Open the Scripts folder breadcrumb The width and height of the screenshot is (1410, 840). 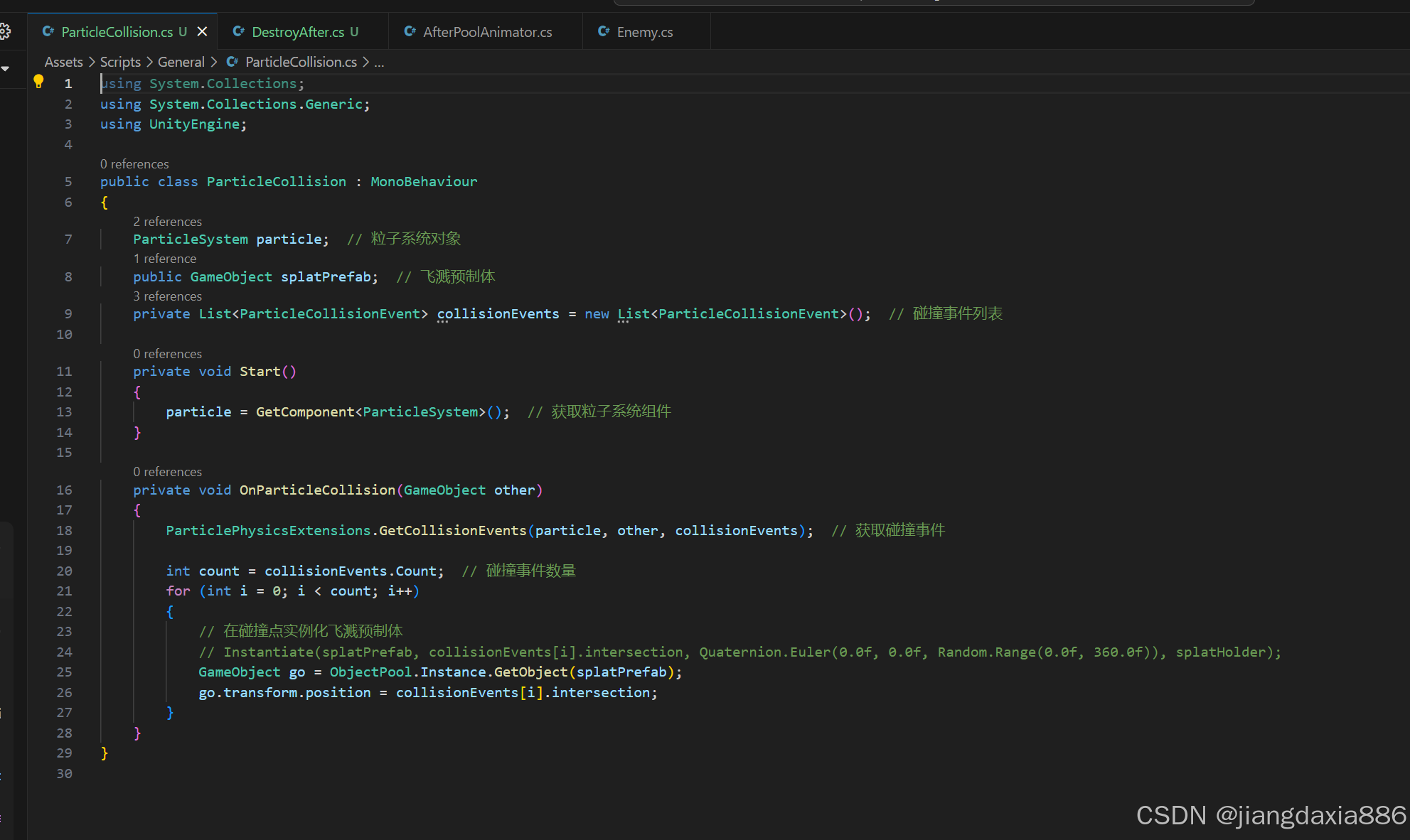[120, 62]
